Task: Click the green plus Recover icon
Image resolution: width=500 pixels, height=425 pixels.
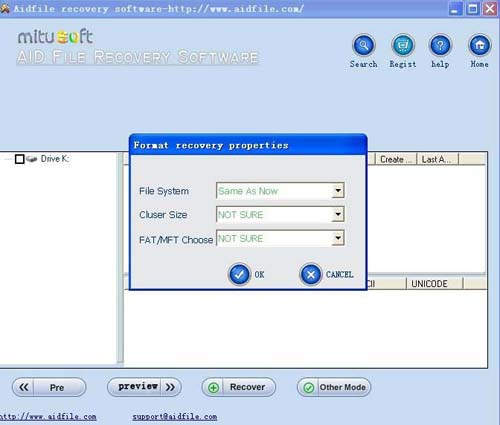Action: (x=213, y=387)
